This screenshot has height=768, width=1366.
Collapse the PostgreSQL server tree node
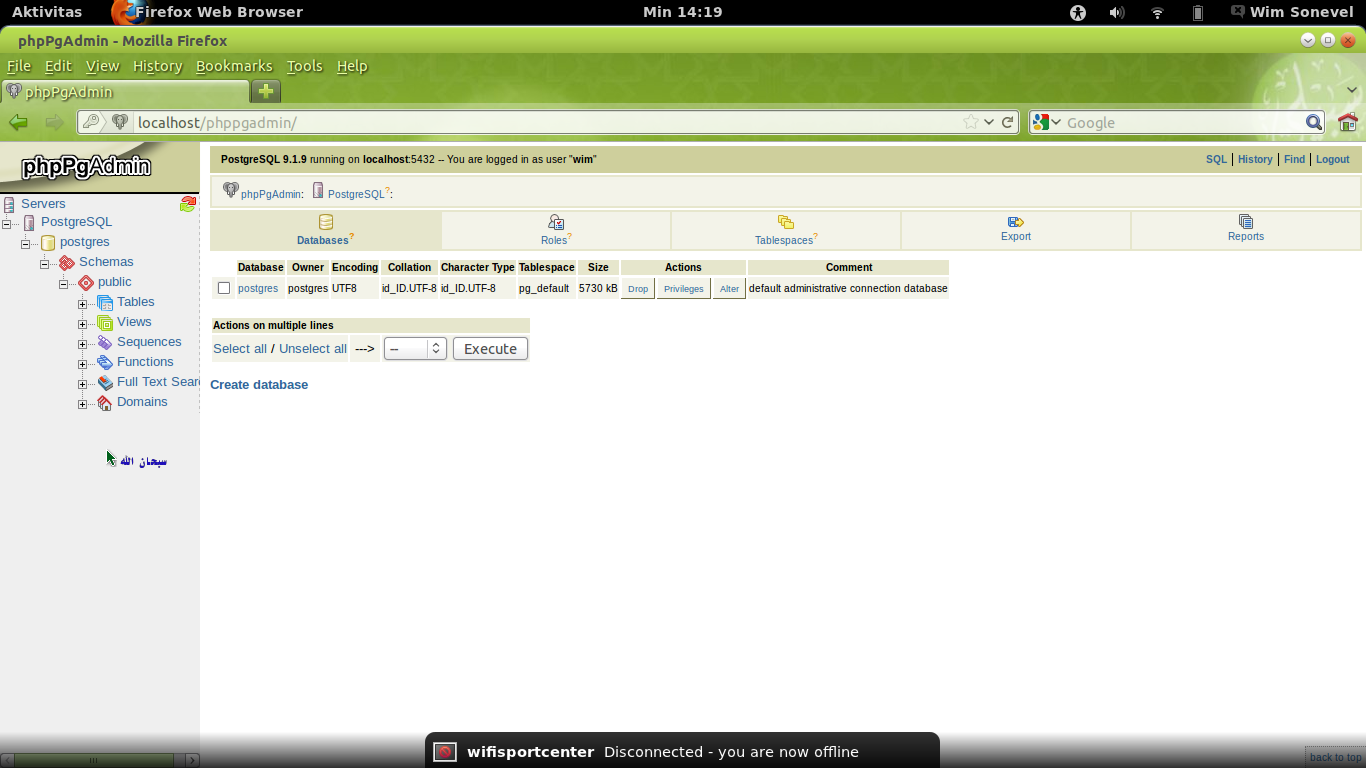(7, 223)
